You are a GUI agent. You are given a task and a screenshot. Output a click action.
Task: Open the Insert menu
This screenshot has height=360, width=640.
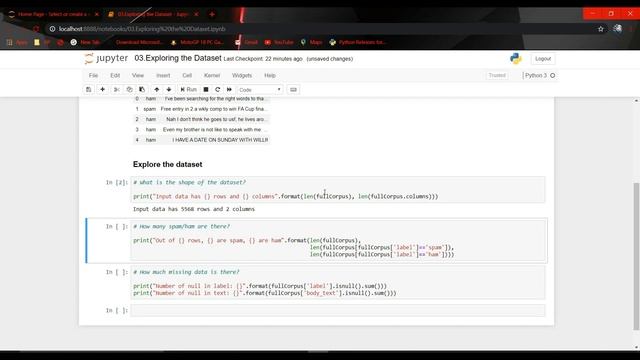click(163, 76)
